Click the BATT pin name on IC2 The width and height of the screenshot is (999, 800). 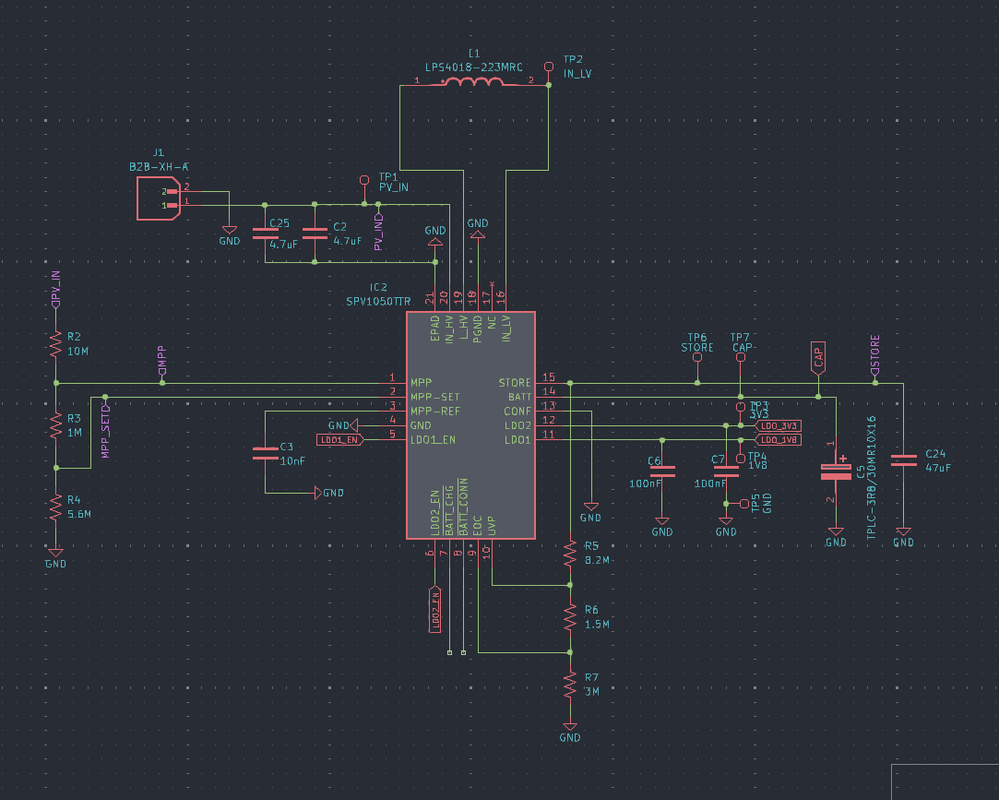(520, 397)
